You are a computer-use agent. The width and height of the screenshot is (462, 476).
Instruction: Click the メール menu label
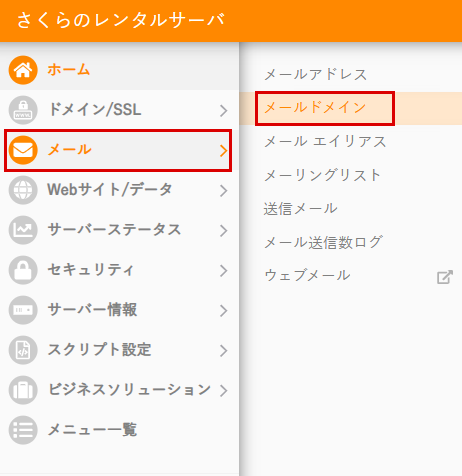point(69,150)
